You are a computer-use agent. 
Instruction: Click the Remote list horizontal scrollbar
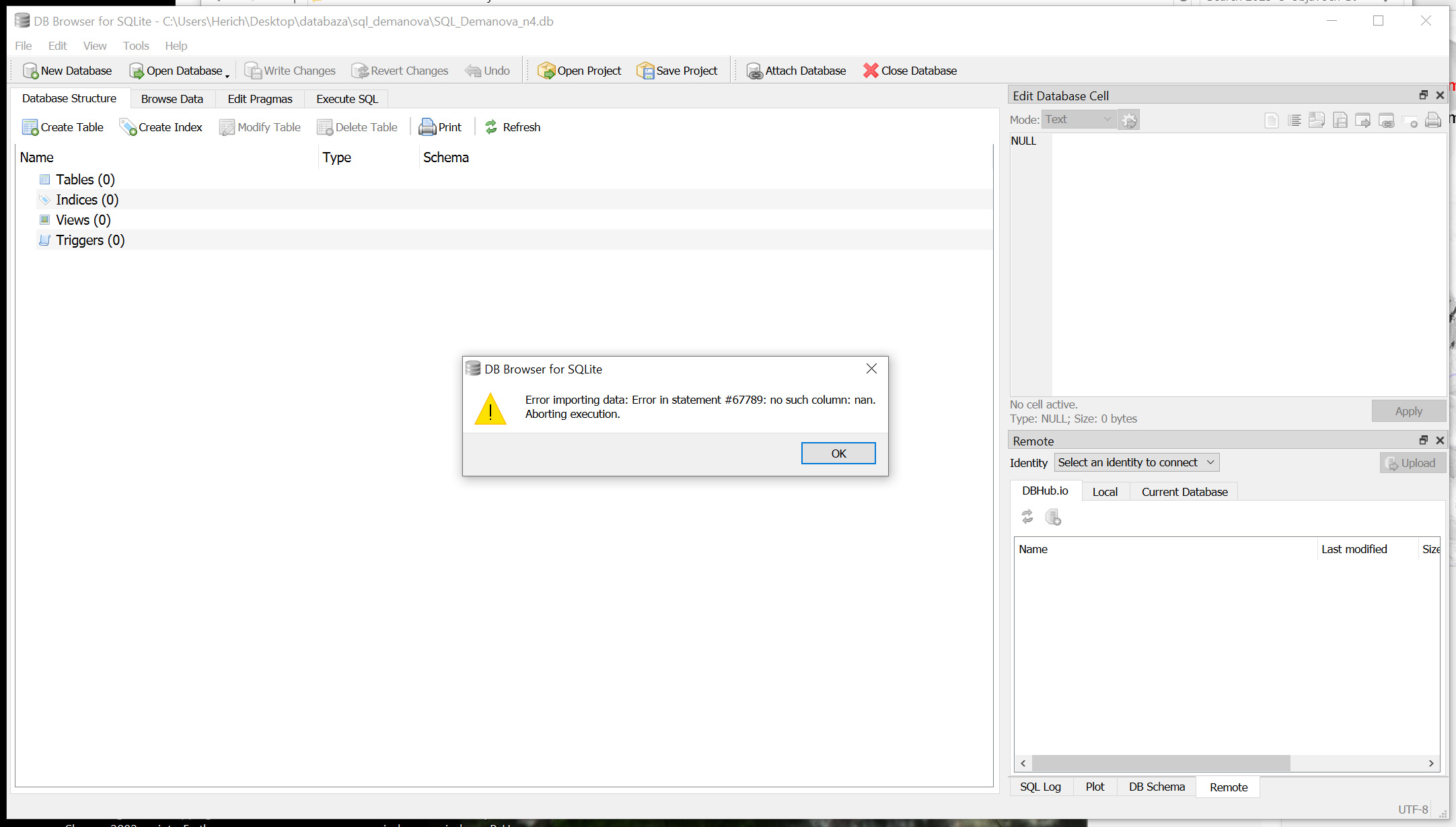point(1160,763)
